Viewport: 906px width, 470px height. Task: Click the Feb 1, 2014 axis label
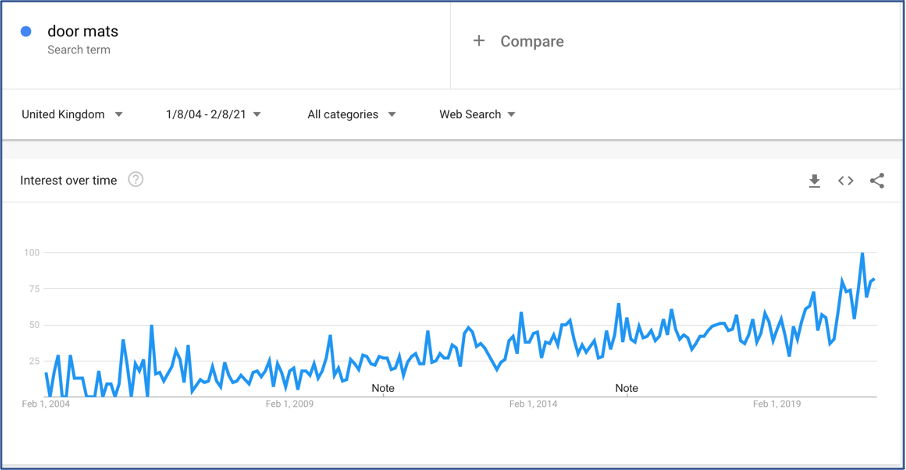pos(533,404)
